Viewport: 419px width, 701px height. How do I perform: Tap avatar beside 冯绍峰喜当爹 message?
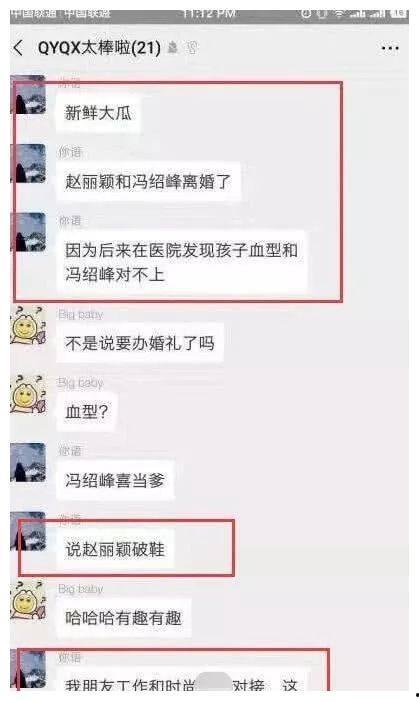tap(28, 463)
